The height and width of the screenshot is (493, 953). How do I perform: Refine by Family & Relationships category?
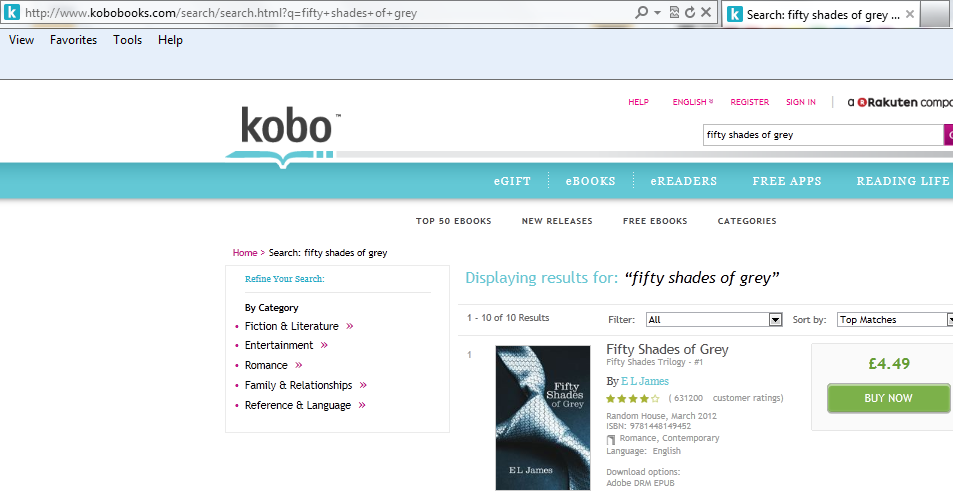pos(298,385)
